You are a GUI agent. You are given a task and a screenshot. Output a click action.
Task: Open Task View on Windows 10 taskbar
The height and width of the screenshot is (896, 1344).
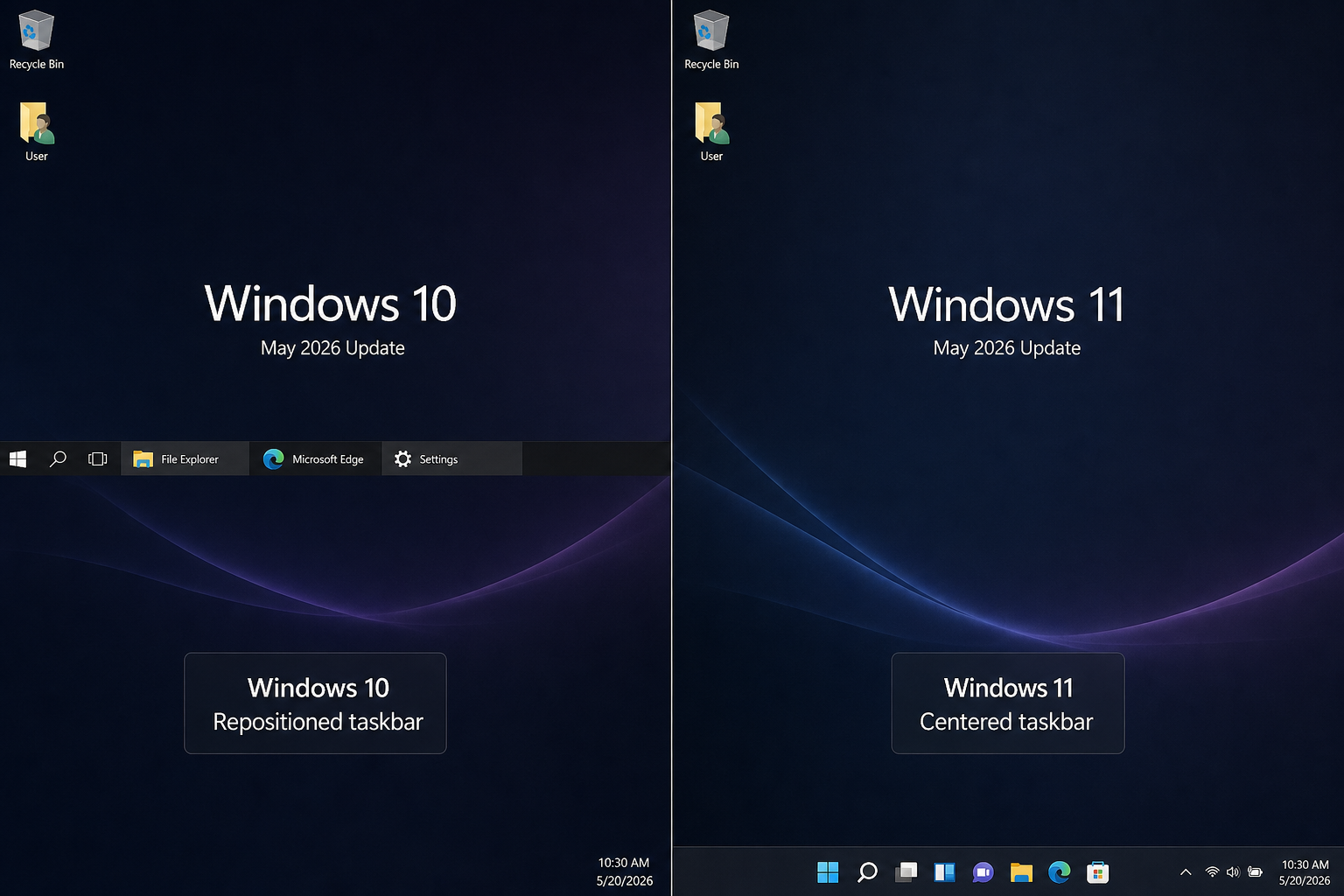(98, 458)
